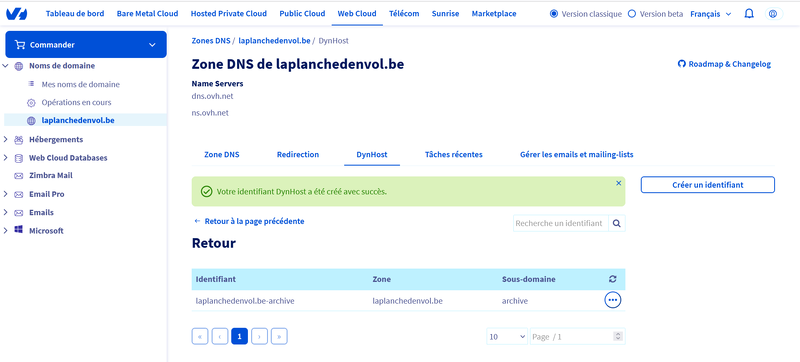Click the Hébergements sidebar icon
800x362 pixels.
point(19,140)
